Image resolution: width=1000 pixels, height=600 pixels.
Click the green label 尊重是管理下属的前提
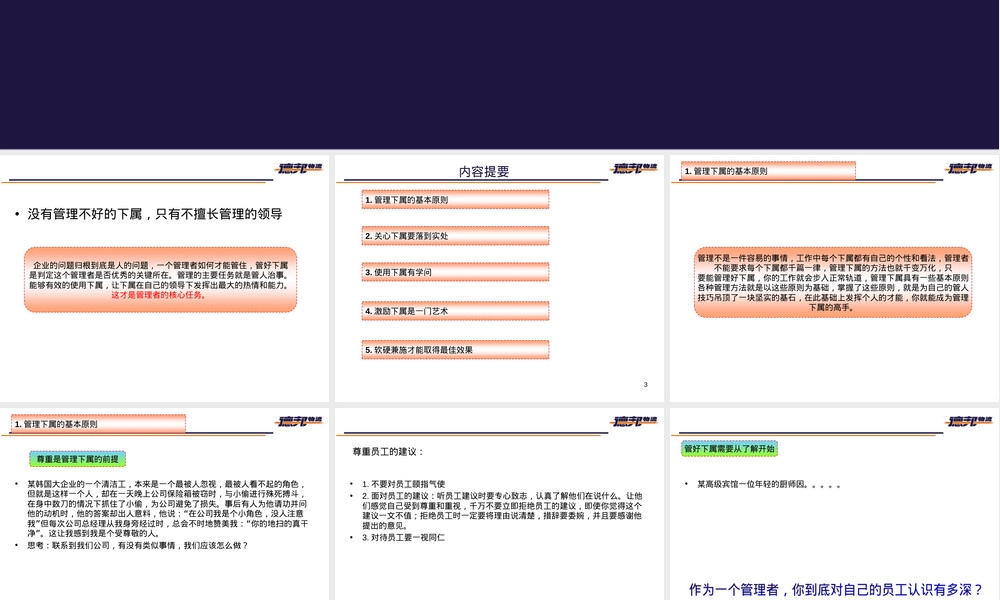click(x=77, y=459)
